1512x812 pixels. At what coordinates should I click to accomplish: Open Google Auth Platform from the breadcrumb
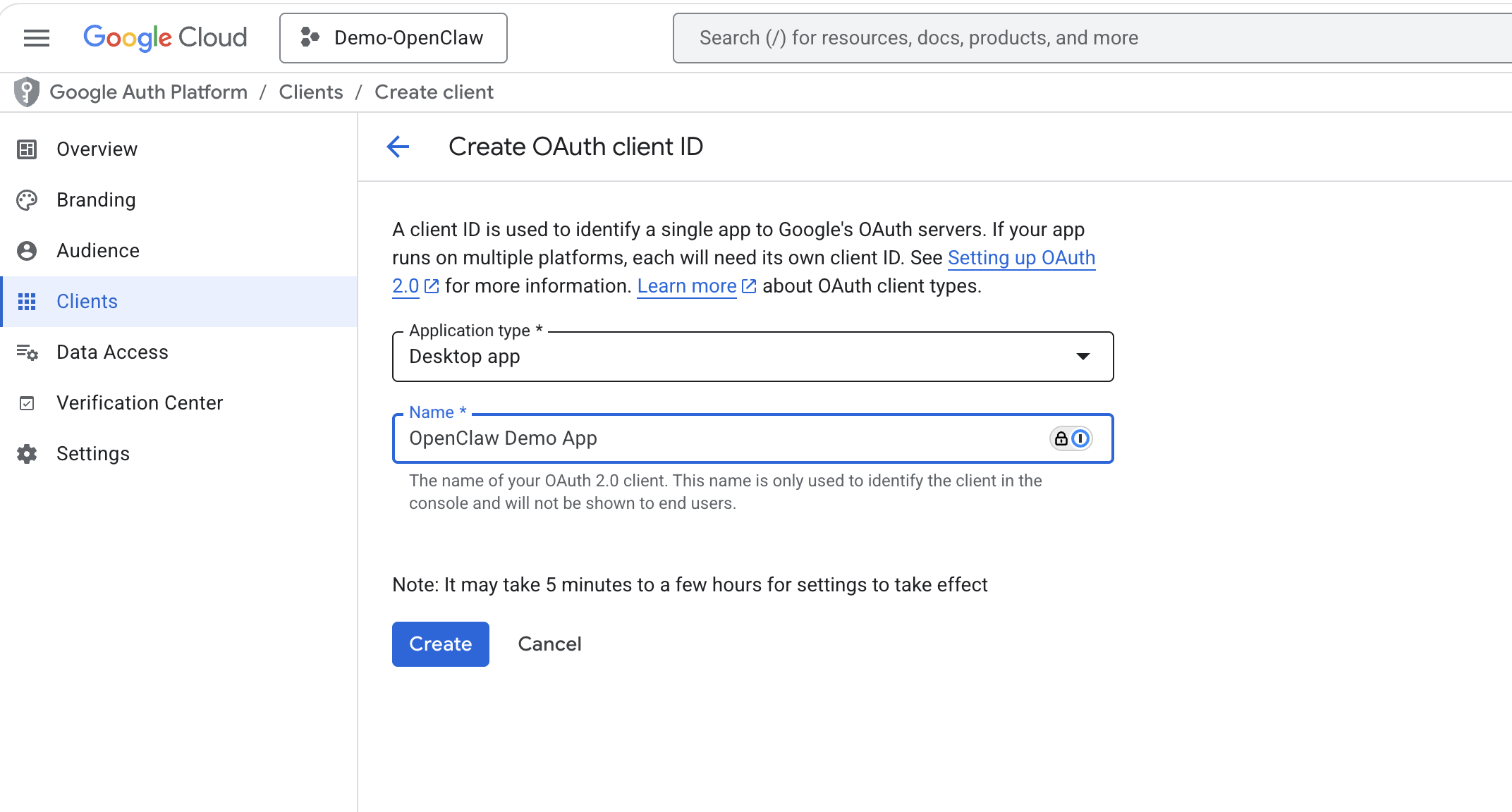pos(148,92)
